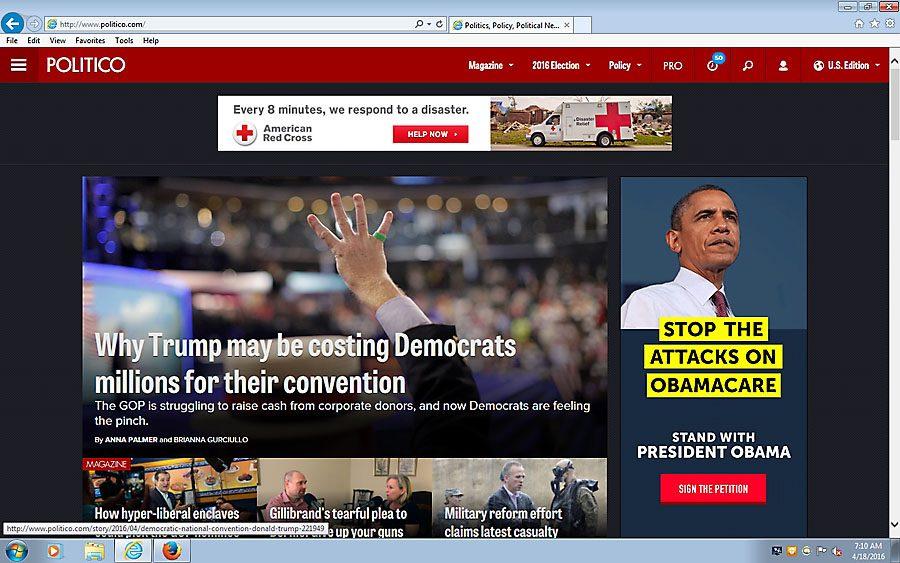Click the taskbar clock showing 7:10 AM
The image size is (900, 563).
(867, 551)
